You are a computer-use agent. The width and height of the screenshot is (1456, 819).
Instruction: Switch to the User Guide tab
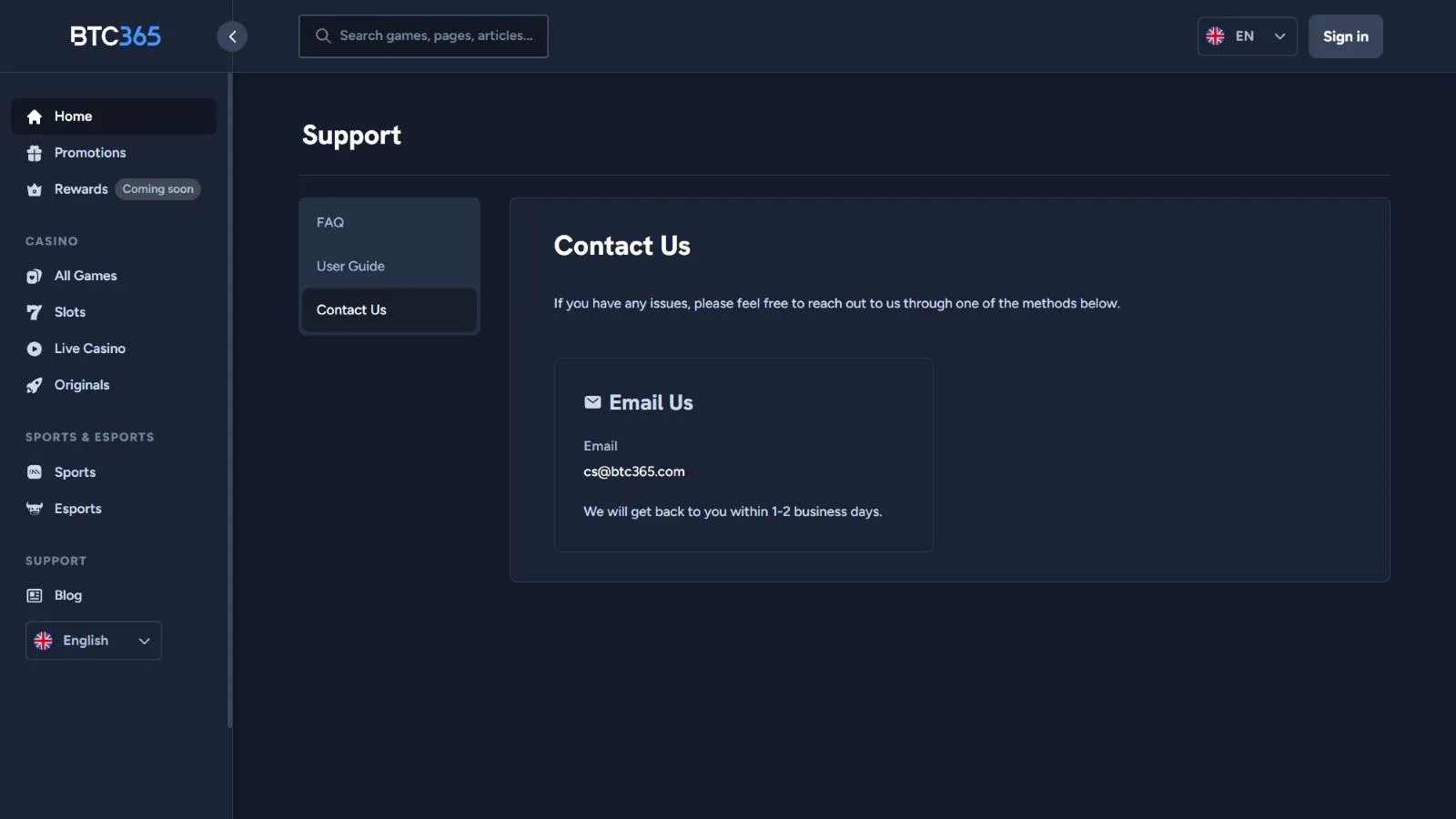pos(350,266)
